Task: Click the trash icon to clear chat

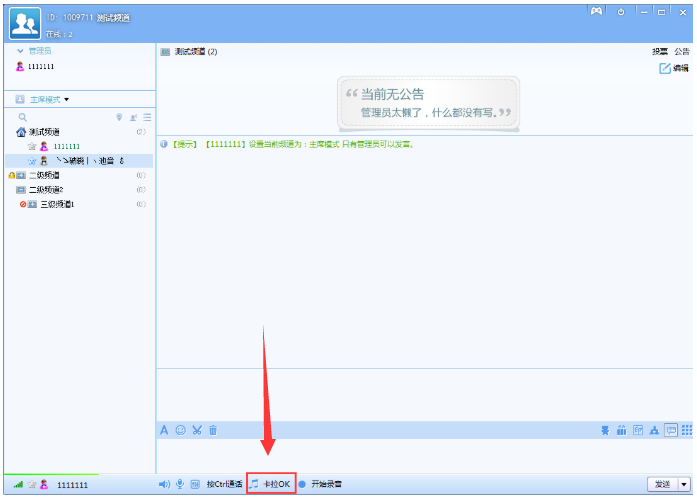Action: coord(213,430)
